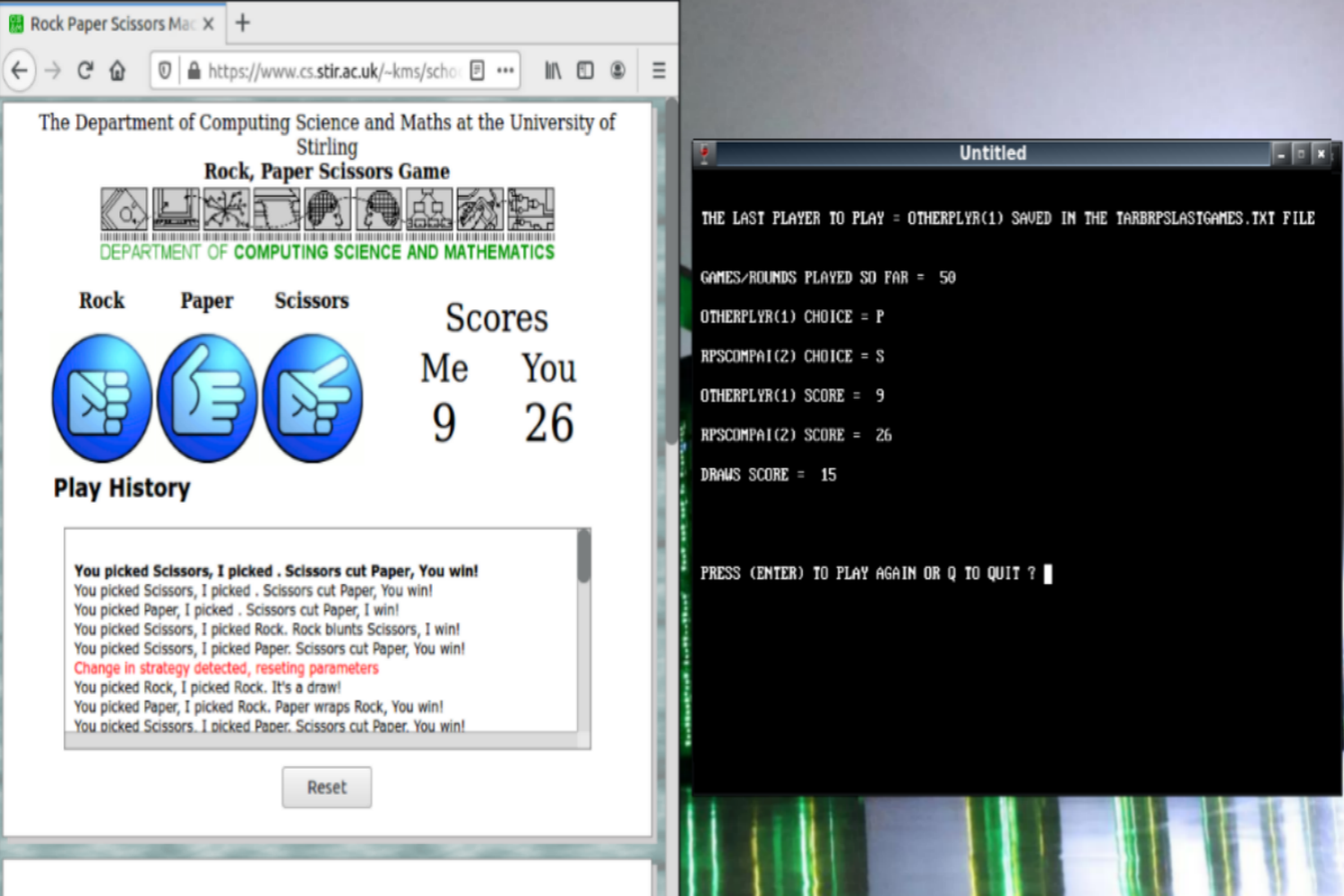Click the "Play History" heading
This screenshot has width=1344, height=896.
pos(122,488)
